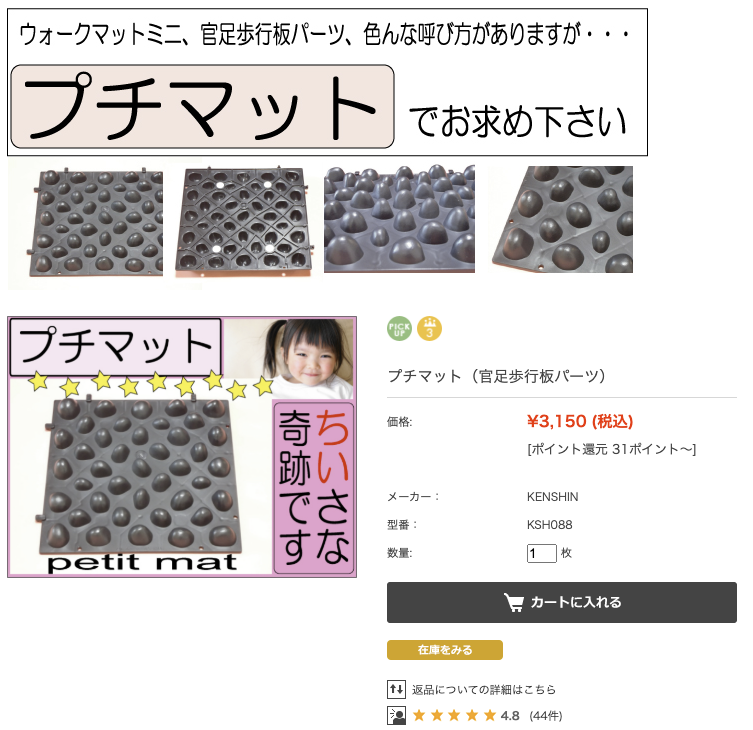Open the (44件) reviews link
753x730 pixels.
pyautogui.click(x=546, y=716)
